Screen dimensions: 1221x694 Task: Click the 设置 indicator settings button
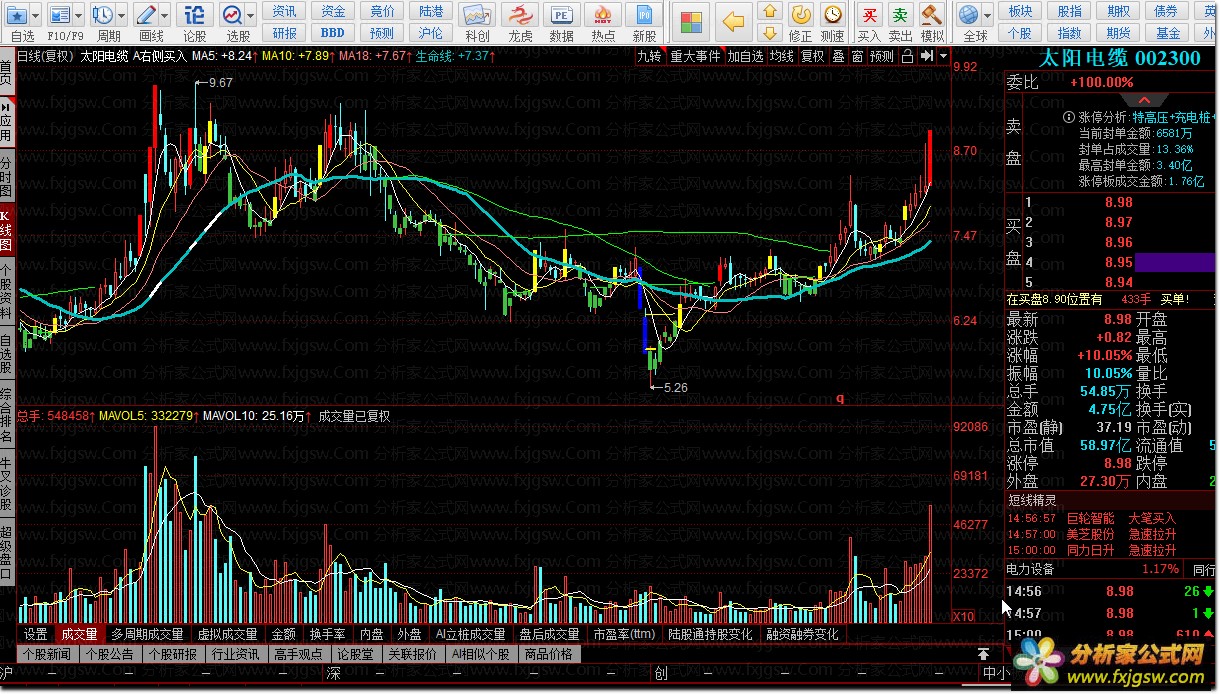pyautogui.click(x=36, y=634)
